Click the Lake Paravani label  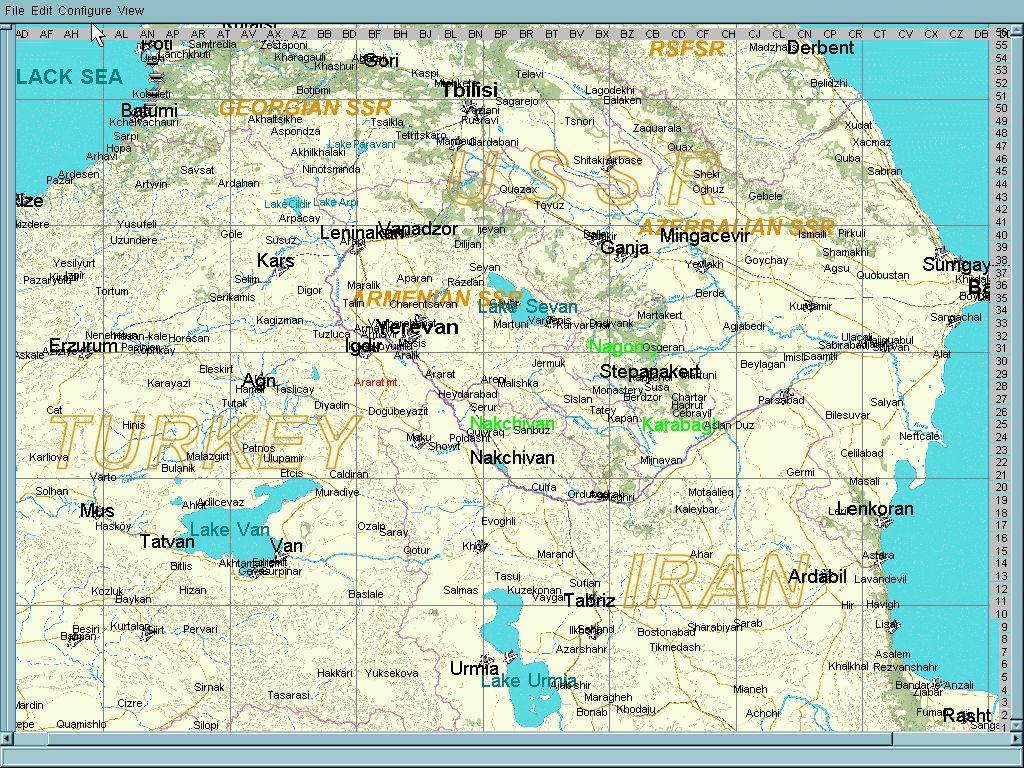tap(362, 144)
